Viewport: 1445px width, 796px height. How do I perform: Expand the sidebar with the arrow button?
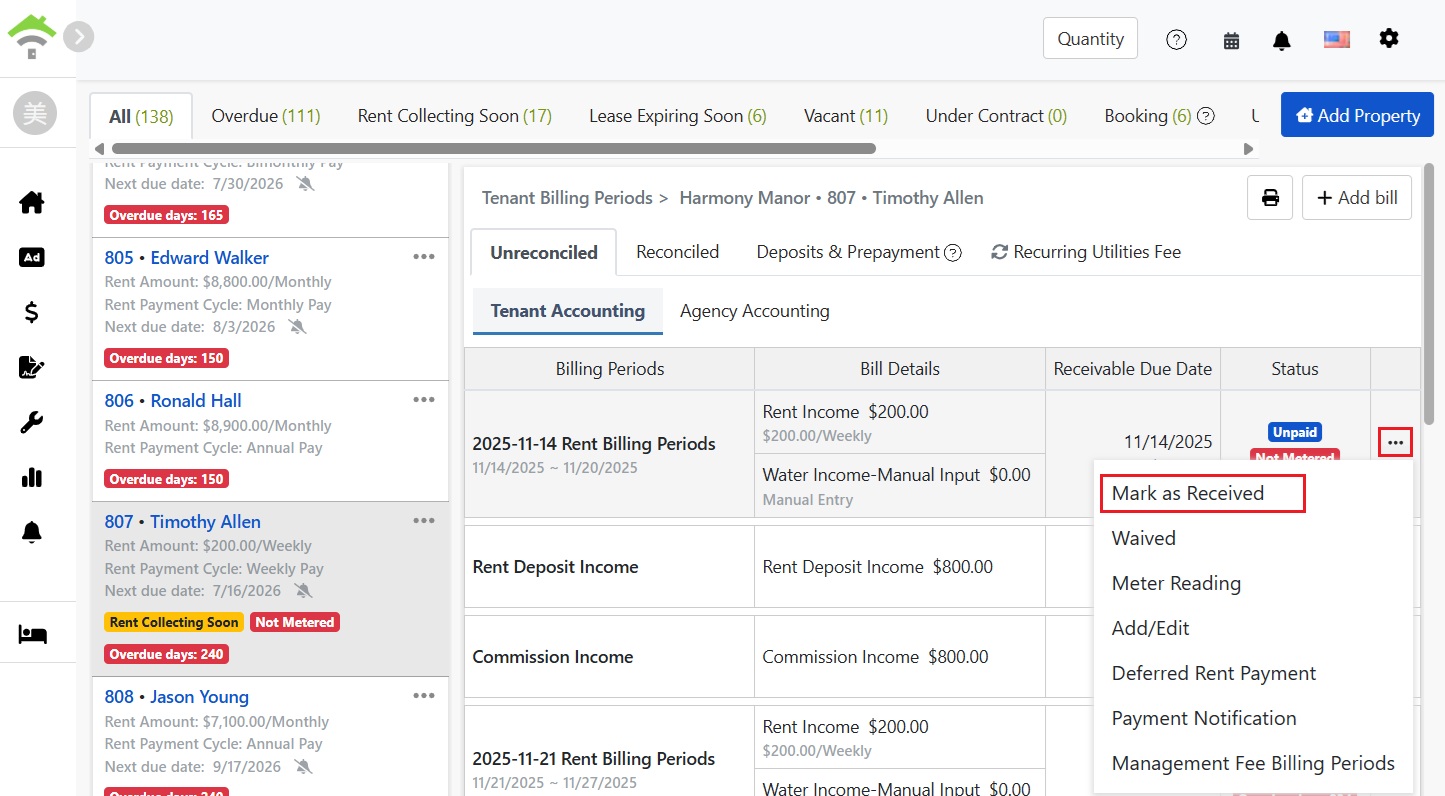pos(78,37)
